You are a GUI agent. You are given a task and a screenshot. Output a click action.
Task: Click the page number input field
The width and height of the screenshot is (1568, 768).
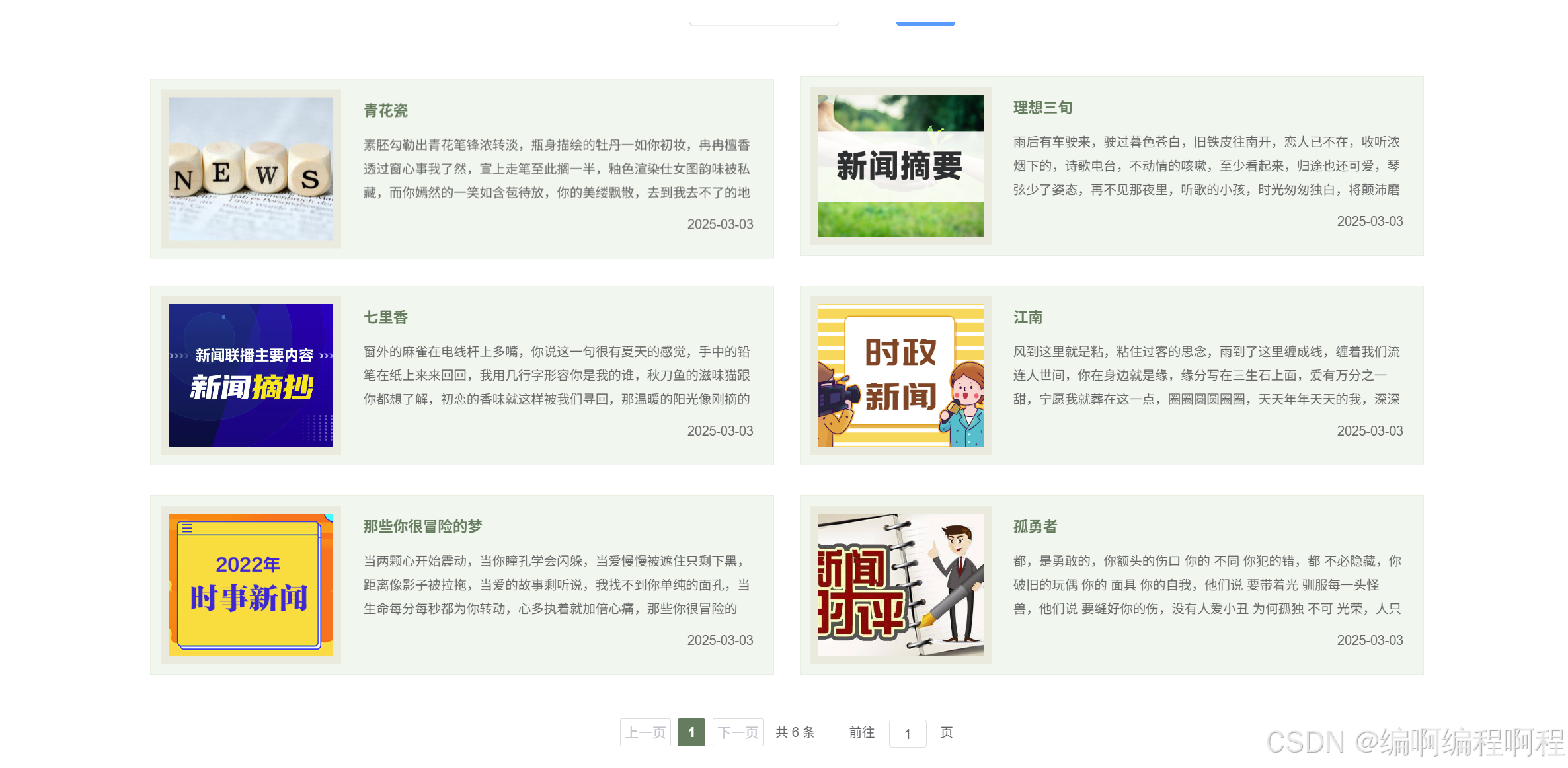[908, 734]
